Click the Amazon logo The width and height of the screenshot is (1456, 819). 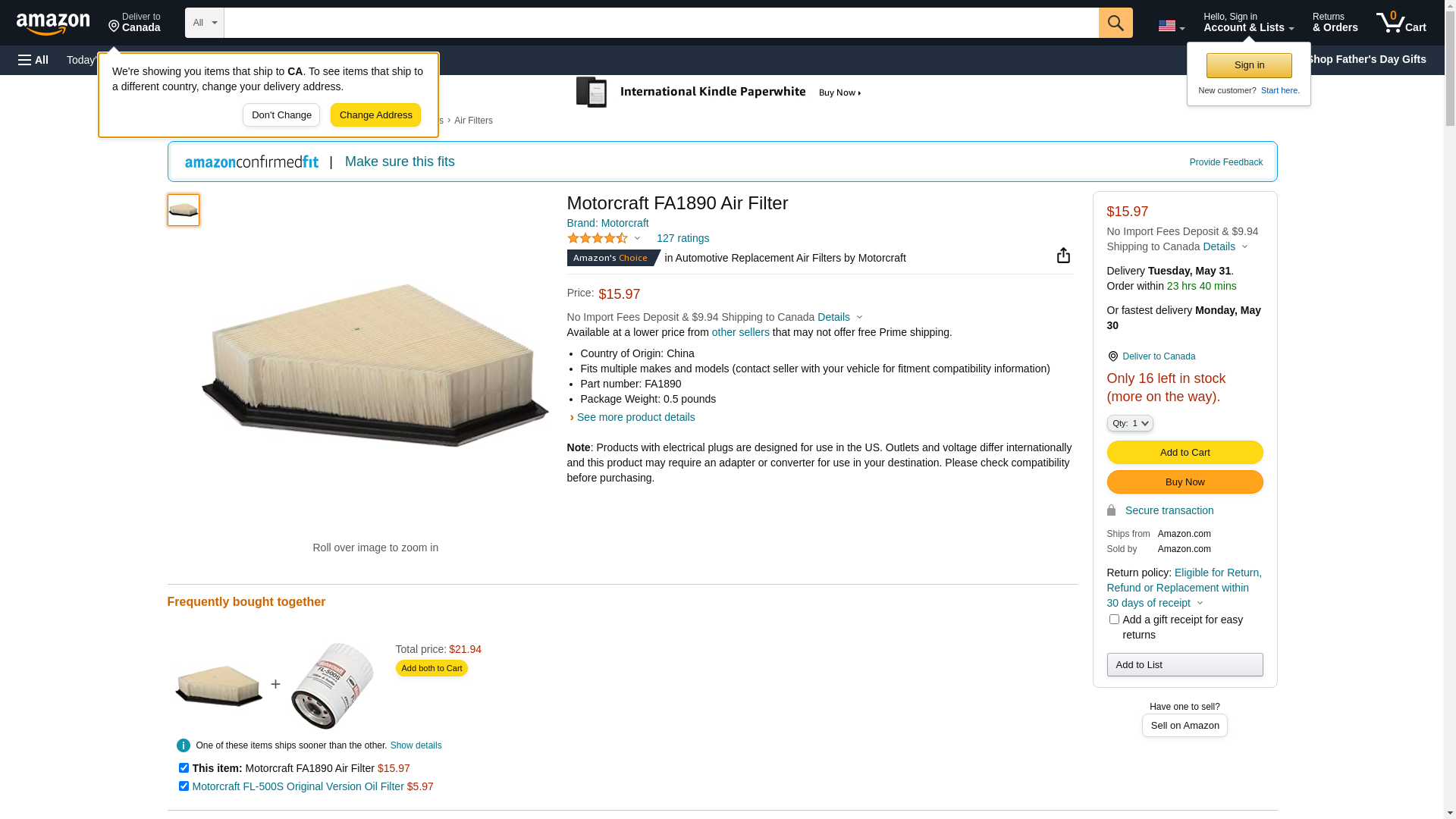pyautogui.click(x=53, y=24)
